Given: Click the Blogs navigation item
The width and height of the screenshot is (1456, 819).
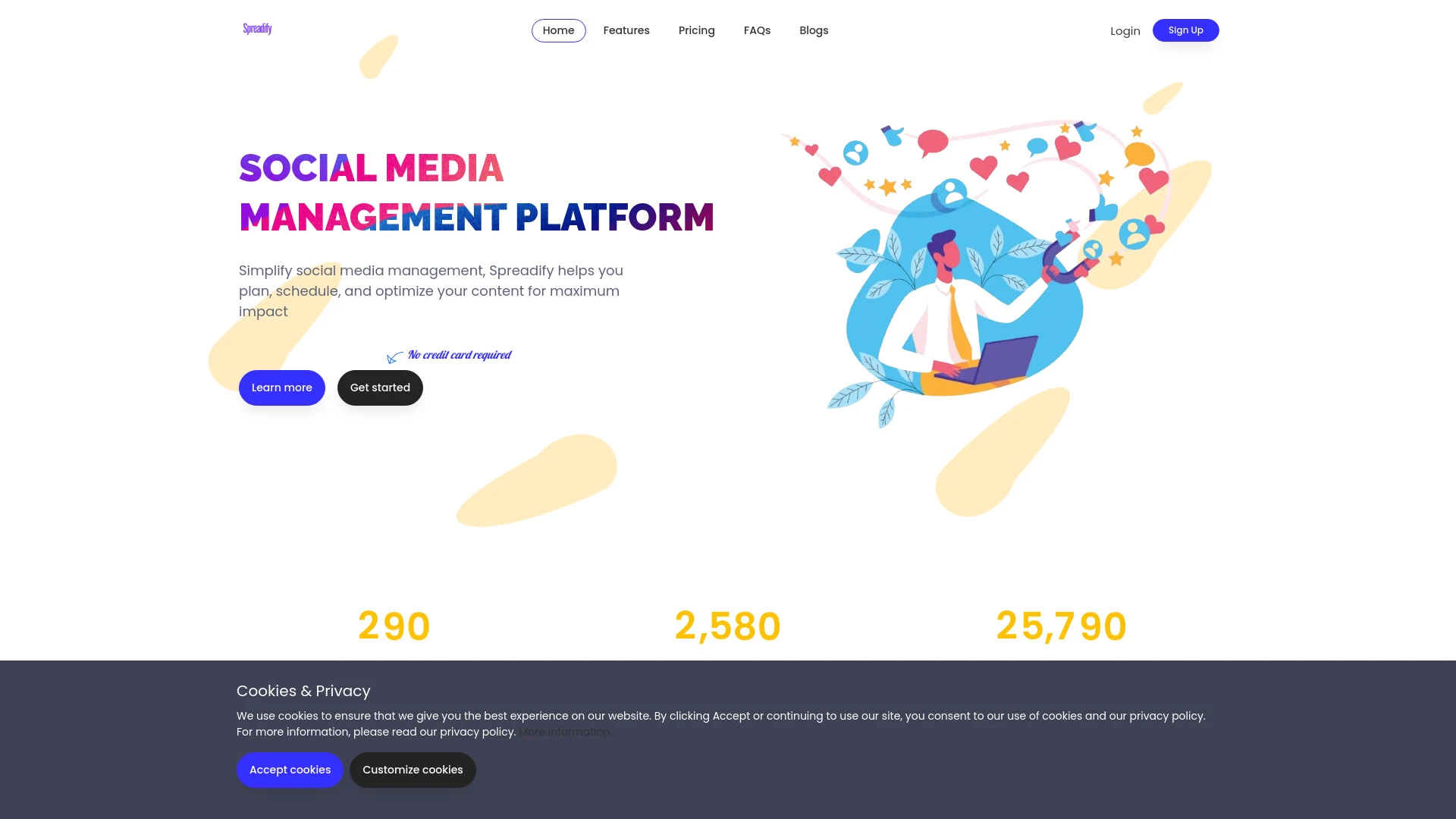Looking at the screenshot, I should (813, 30).
